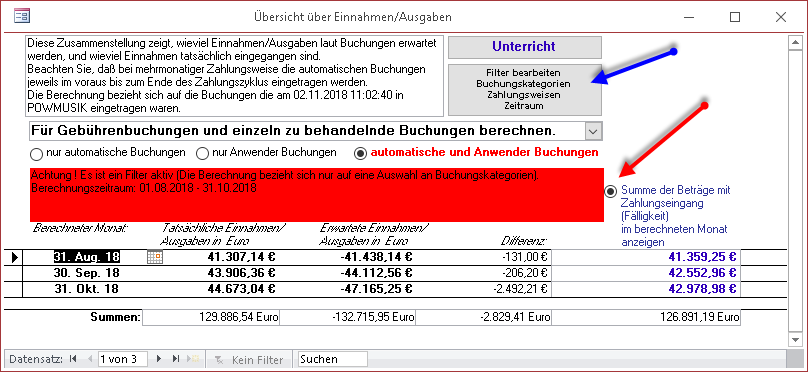Select nur Anwender Buchungen option
Image resolution: width=808 pixels, height=372 pixels.
203,154
